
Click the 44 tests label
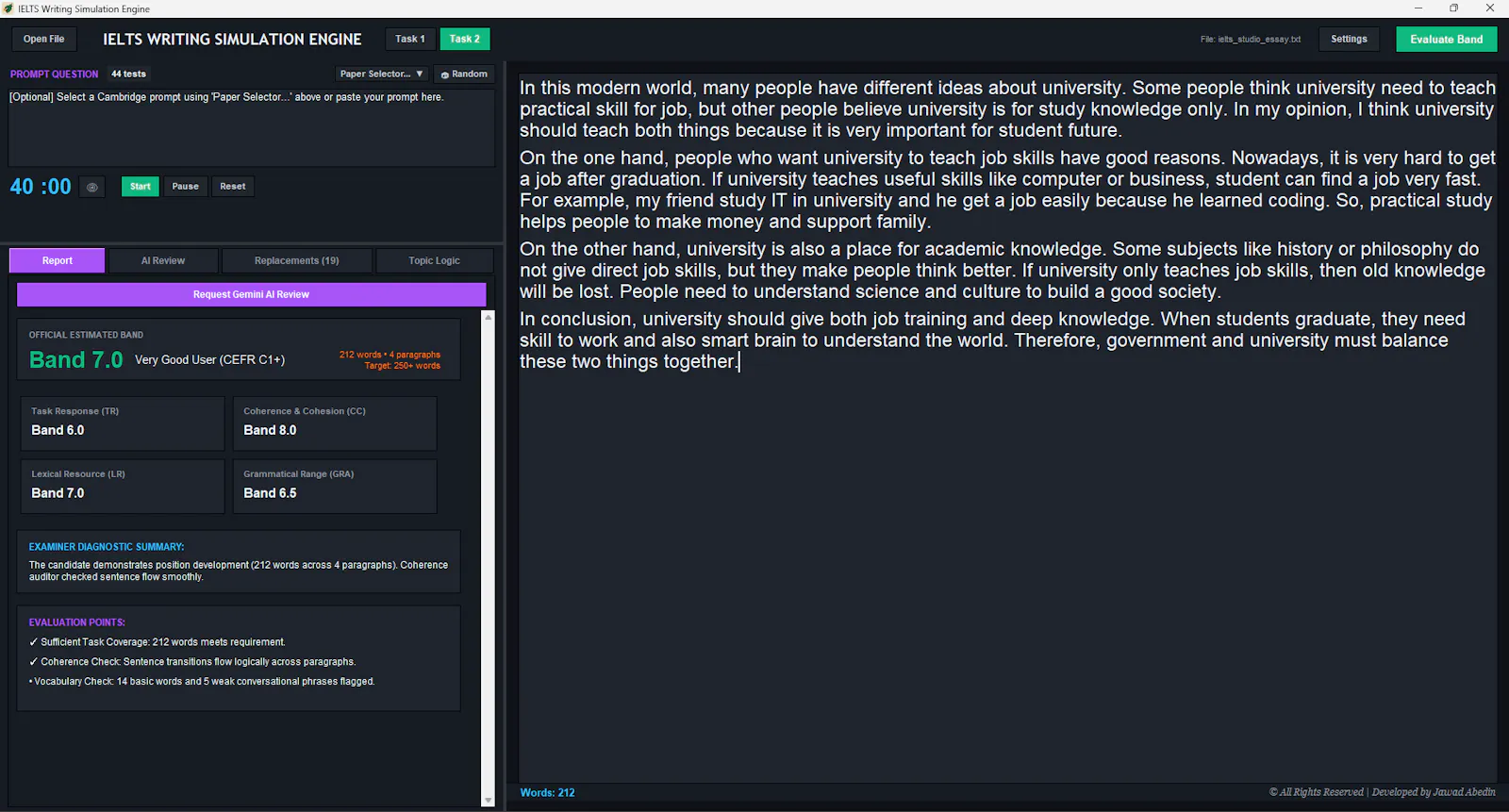pyautogui.click(x=128, y=74)
